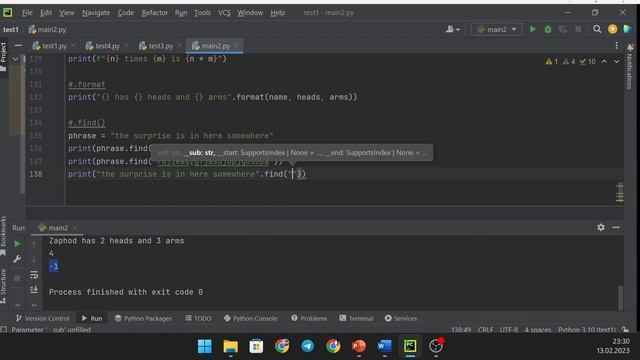Hide the Run tool window

tap(616, 227)
